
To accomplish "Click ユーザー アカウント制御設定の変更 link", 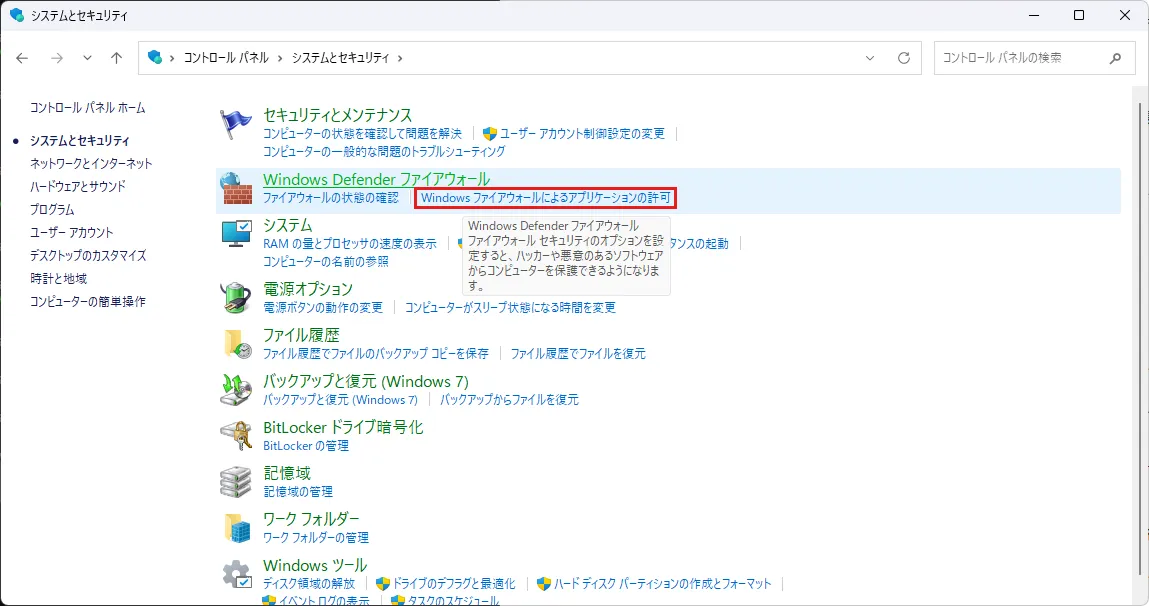I will (583, 133).
